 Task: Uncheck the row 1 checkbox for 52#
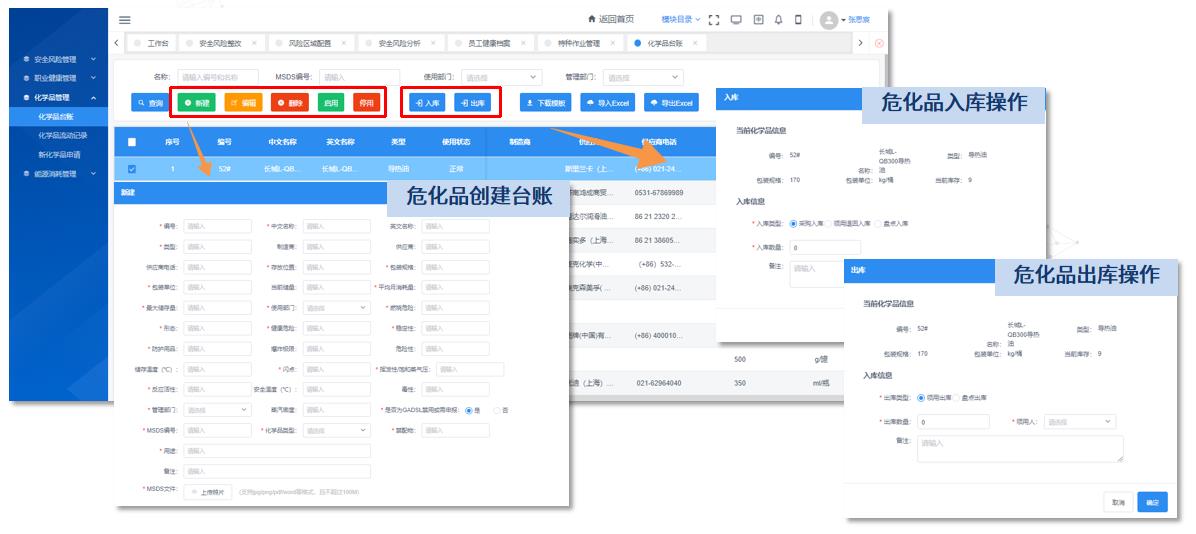132,169
